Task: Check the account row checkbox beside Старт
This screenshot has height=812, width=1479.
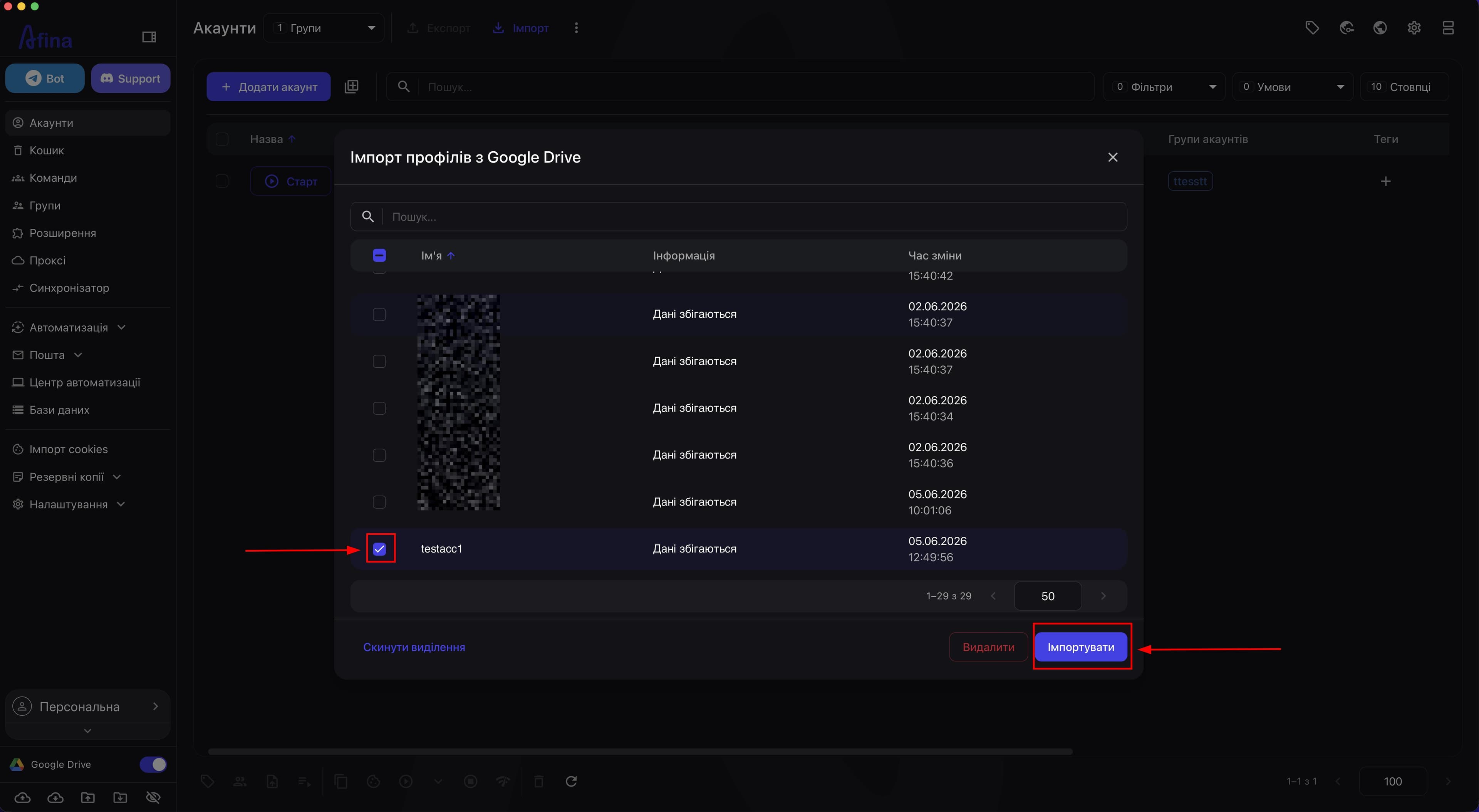Action: pos(221,181)
